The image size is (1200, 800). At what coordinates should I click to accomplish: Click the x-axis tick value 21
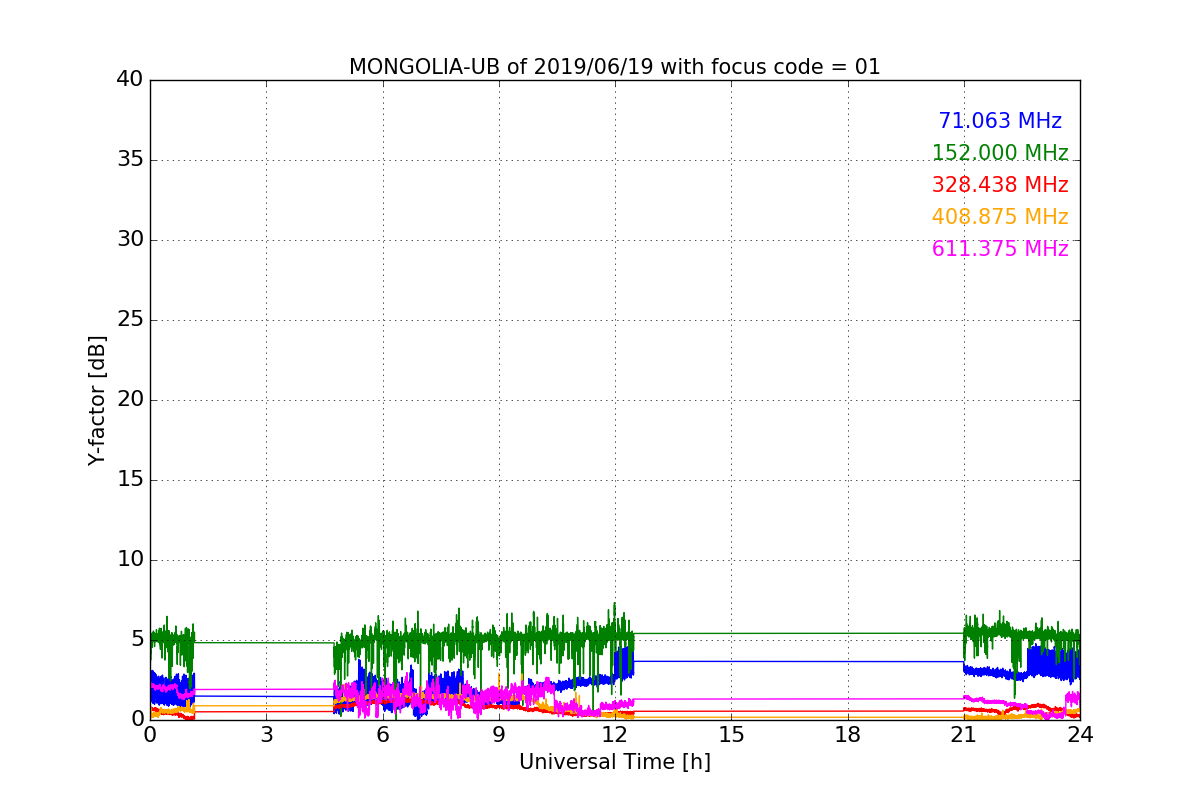coord(964,734)
